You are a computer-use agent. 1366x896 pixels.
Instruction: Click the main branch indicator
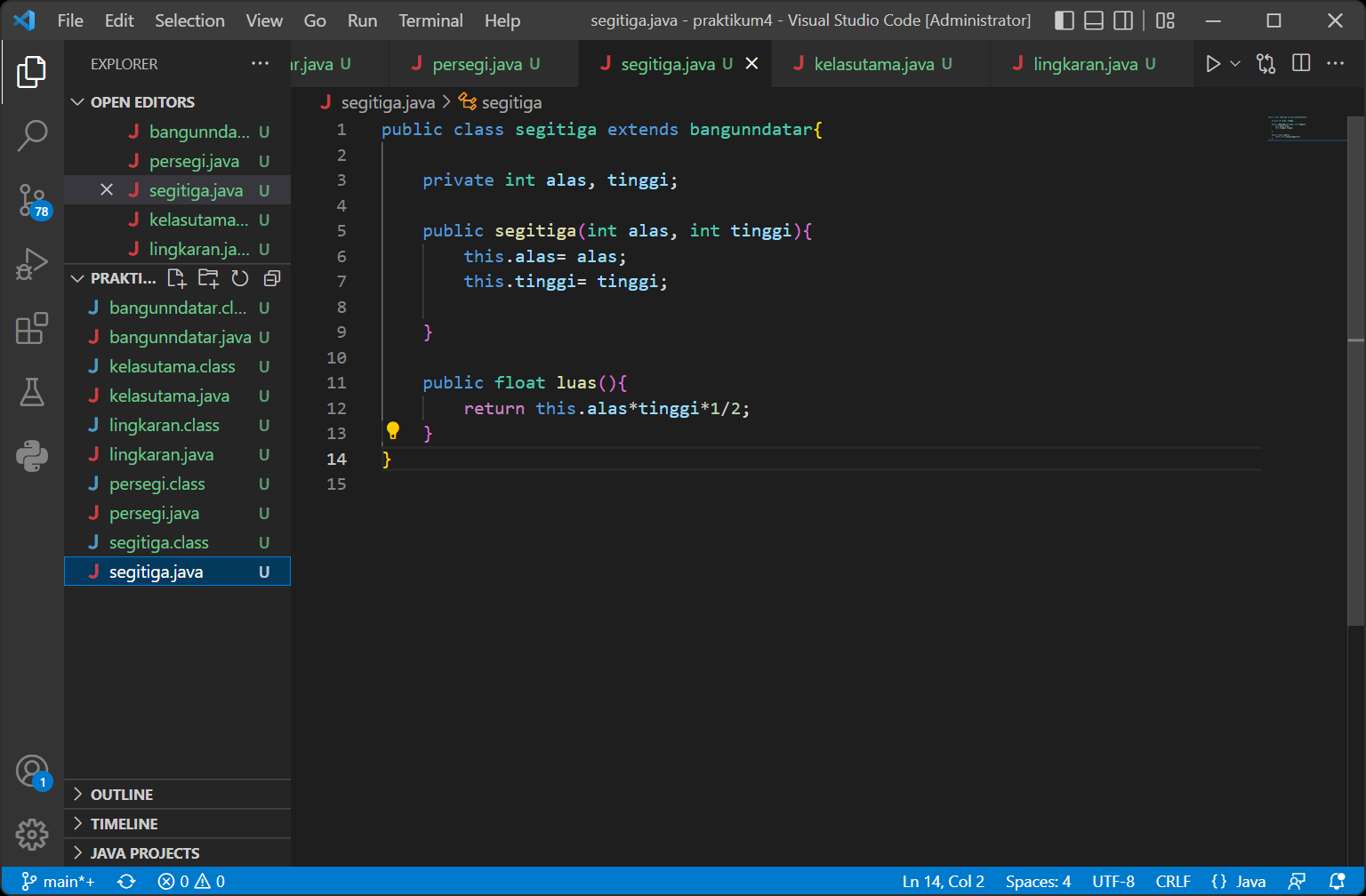(x=57, y=880)
